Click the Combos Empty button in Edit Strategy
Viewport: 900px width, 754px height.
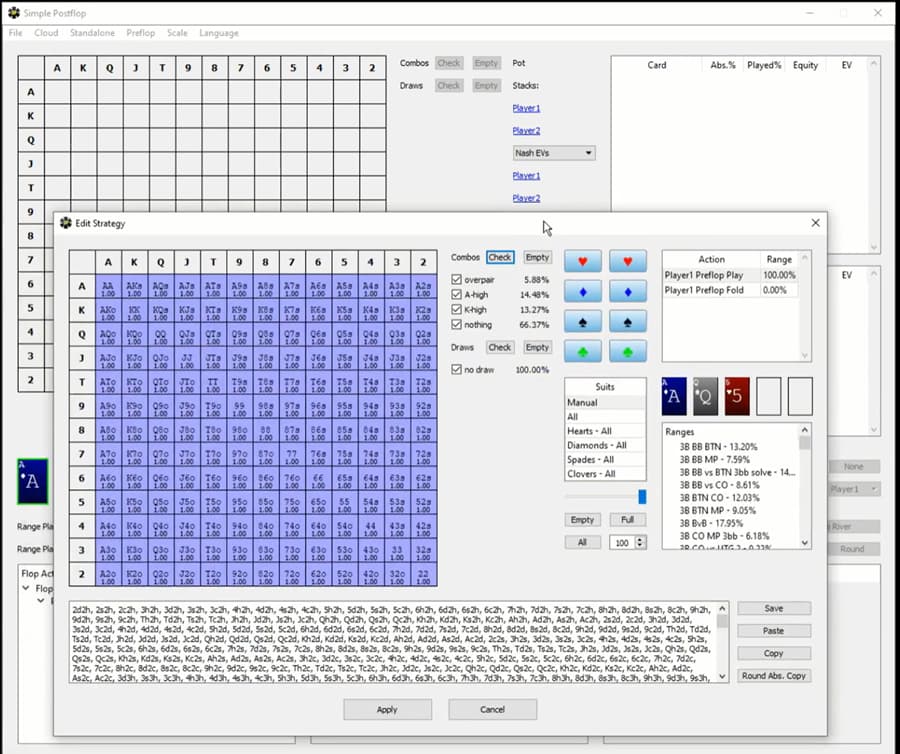pyautogui.click(x=537, y=257)
